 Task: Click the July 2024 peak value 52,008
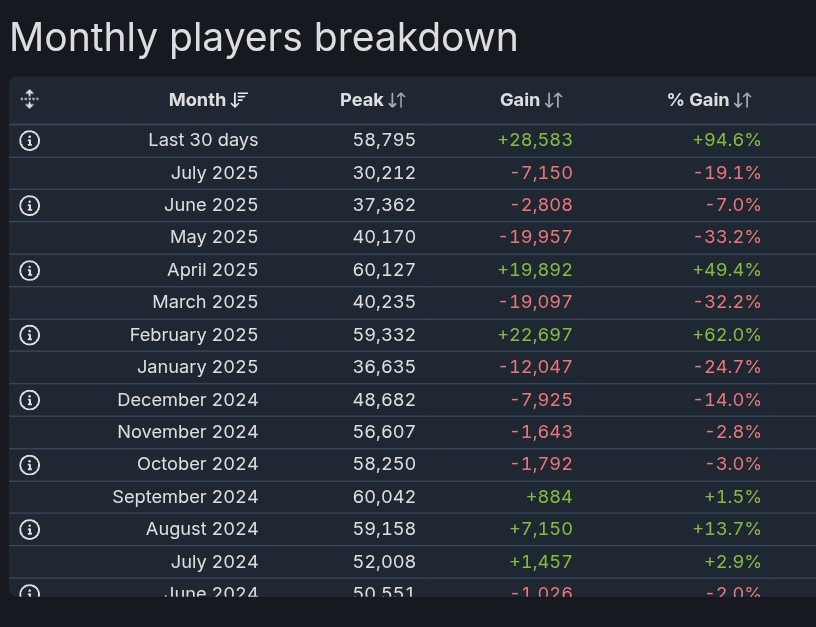point(384,563)
